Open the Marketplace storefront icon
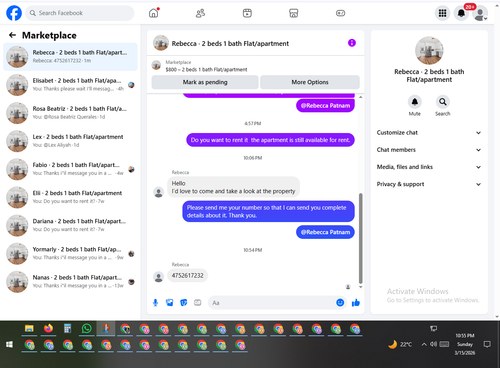This screenshot has height=368, width=500. point(294,13)
